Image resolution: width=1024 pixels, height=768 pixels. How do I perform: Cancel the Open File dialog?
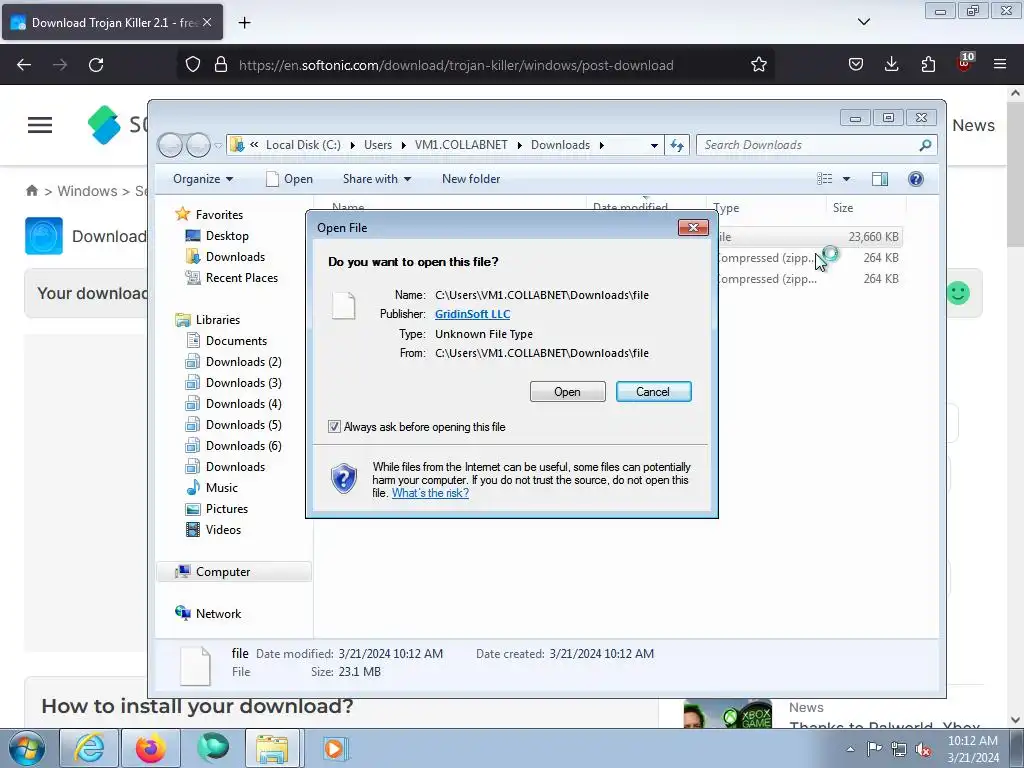click(x=653, y=392)
